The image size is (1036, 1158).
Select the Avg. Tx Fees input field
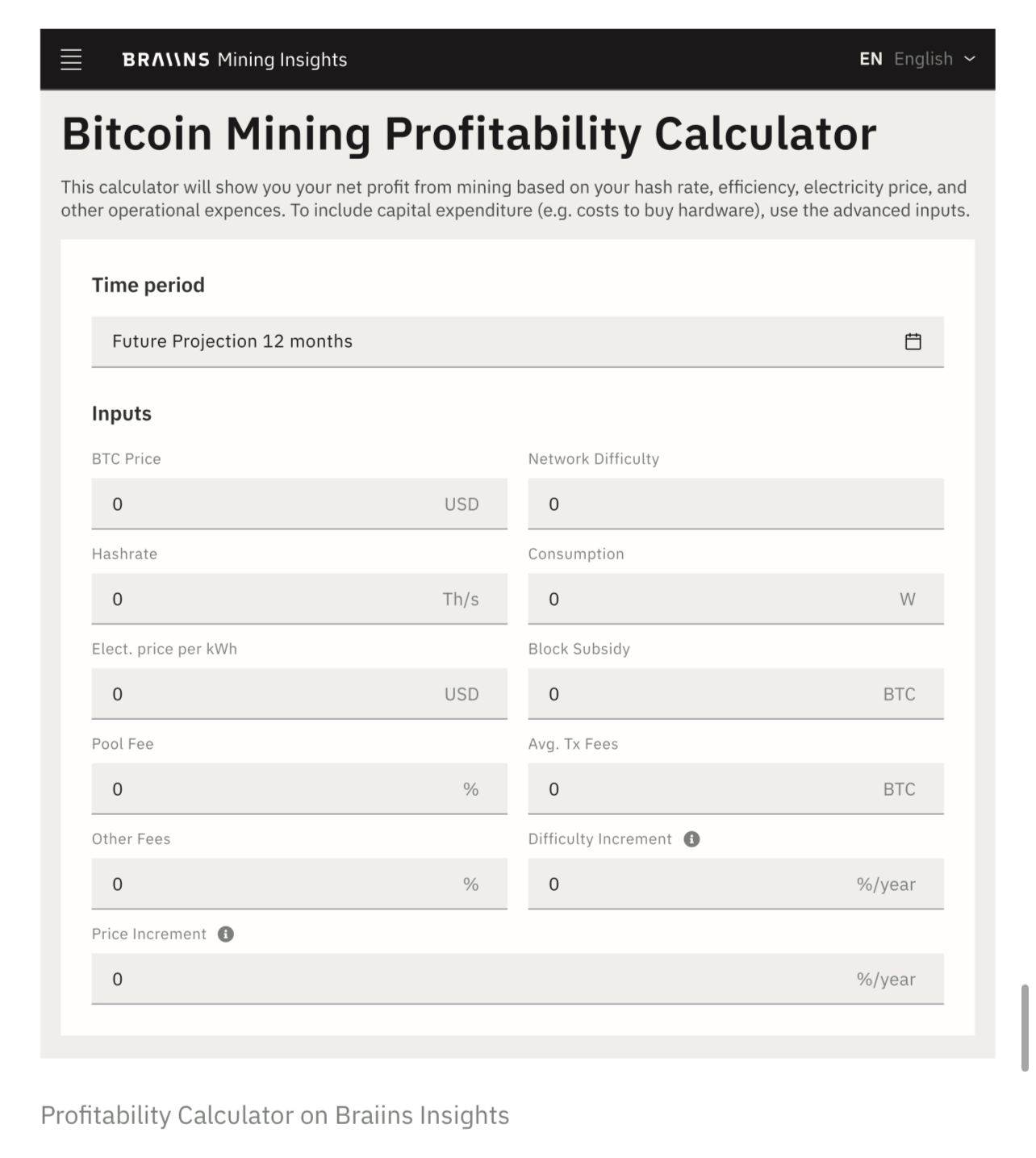(710, 790)
